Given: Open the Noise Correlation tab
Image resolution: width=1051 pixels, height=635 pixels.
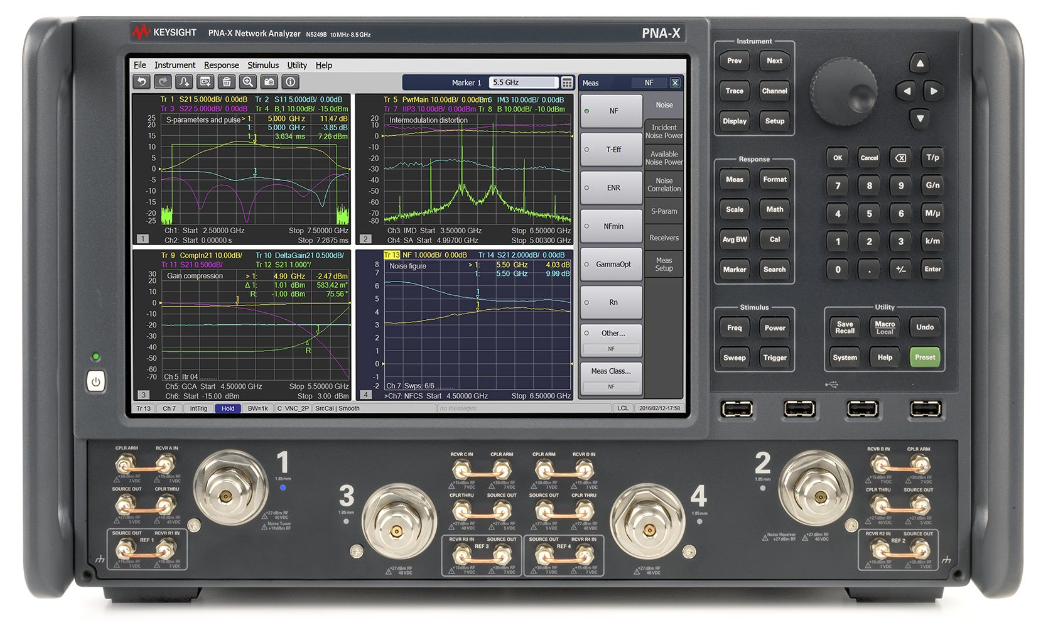Looking at the screenshot, I should coord(664,185).
